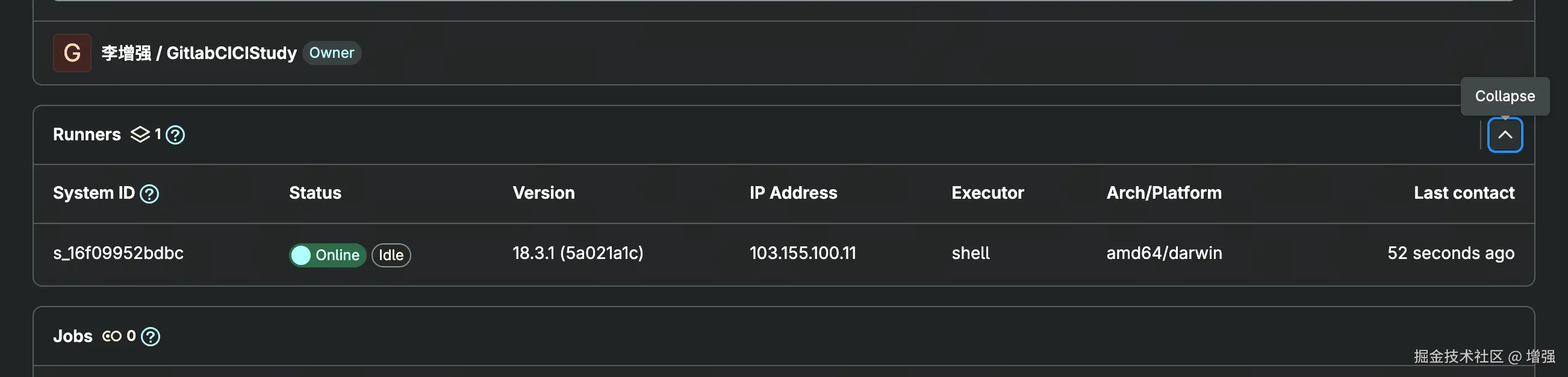The width and height of the screenshot is (1568, 377).
Task: Click the version 18.3.1 (5a021a1c) text
Action: coord(577,253)
